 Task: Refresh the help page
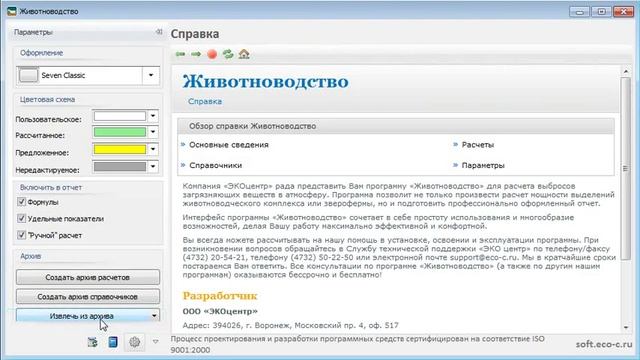(228, 54)
